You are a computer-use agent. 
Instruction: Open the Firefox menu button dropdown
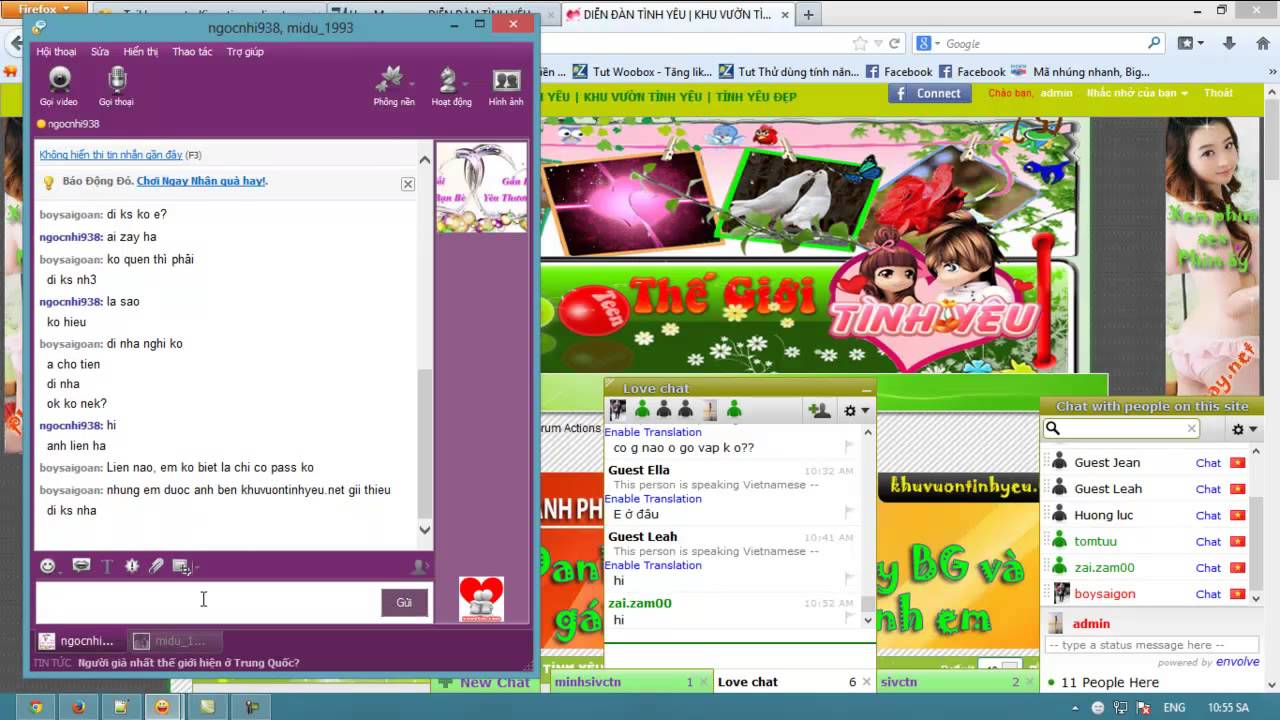(42, 8)
